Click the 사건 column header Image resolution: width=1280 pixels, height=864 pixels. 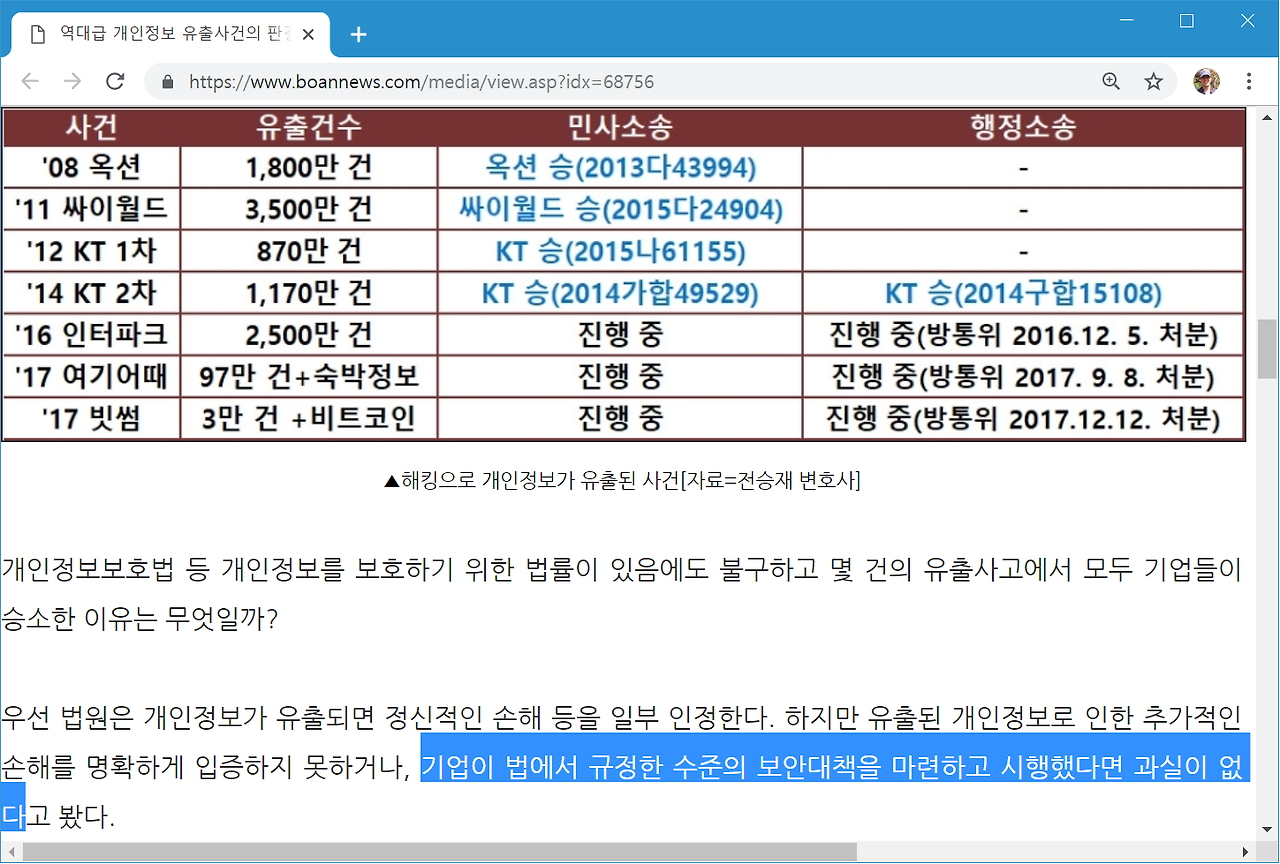[92, 128]
